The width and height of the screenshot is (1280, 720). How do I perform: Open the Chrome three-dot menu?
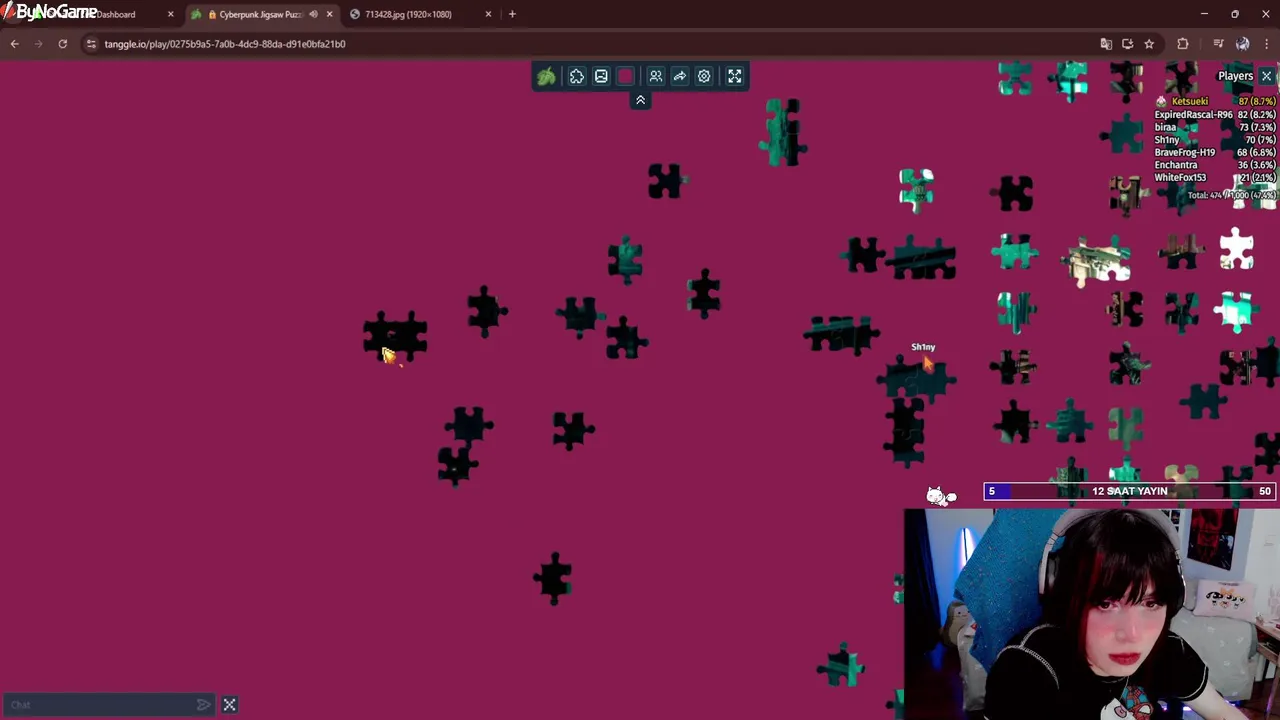point(1267,44)
